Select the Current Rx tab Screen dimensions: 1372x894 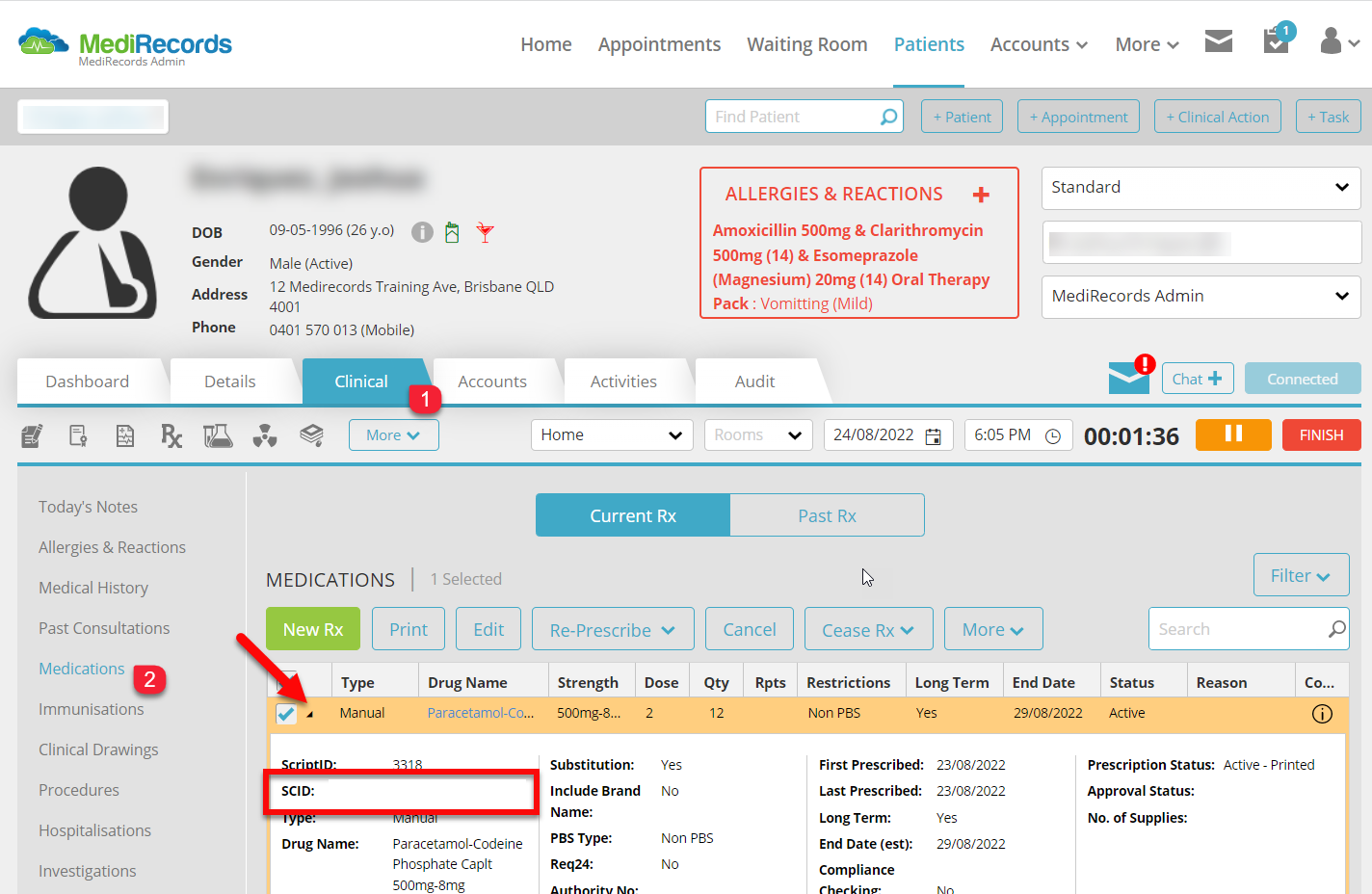(633, 515)
